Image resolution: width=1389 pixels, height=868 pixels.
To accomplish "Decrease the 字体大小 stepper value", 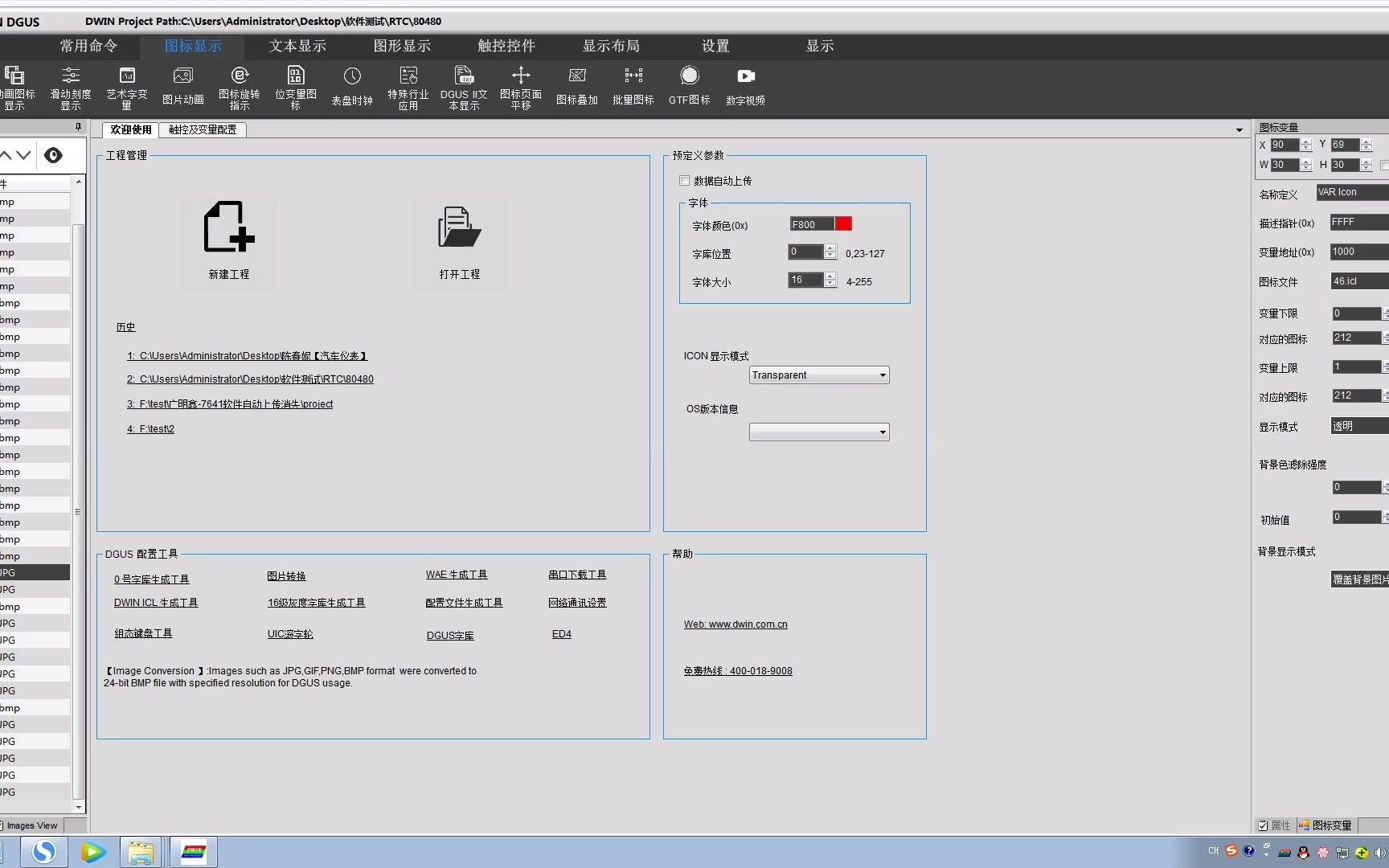I will pos(830,284).
